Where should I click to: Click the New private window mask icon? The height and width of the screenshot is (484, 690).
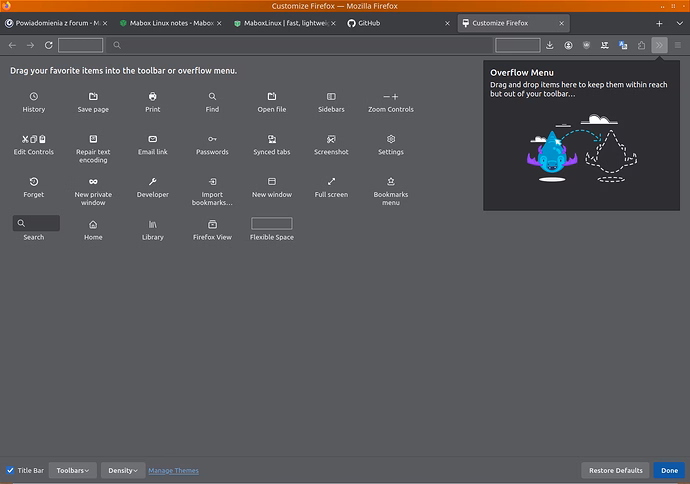(93, 182)
